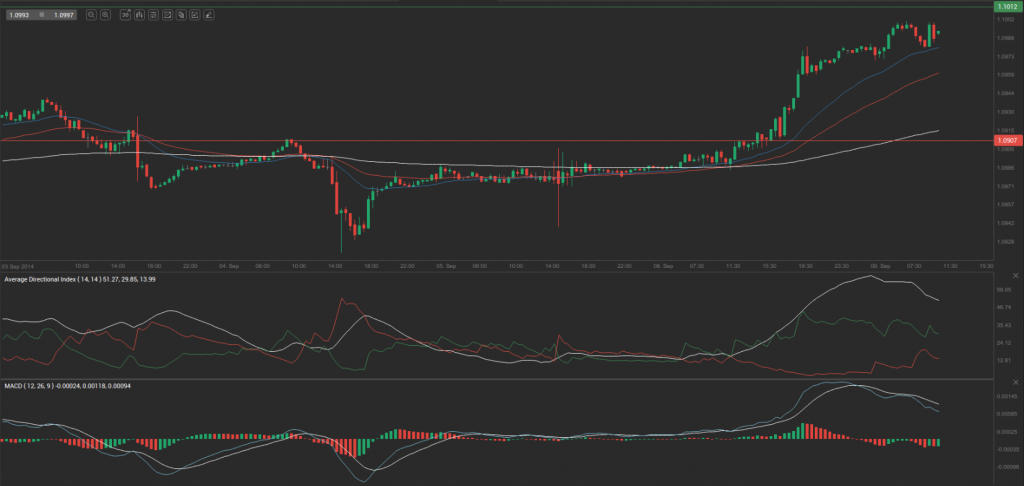Open the drawing tools pencil-chart icon
This screenshot has height=486, width=1024.
(195, 14)
